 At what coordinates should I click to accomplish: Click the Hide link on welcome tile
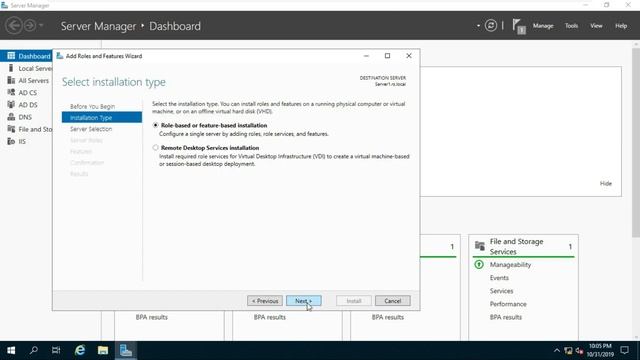coord(606,184)
